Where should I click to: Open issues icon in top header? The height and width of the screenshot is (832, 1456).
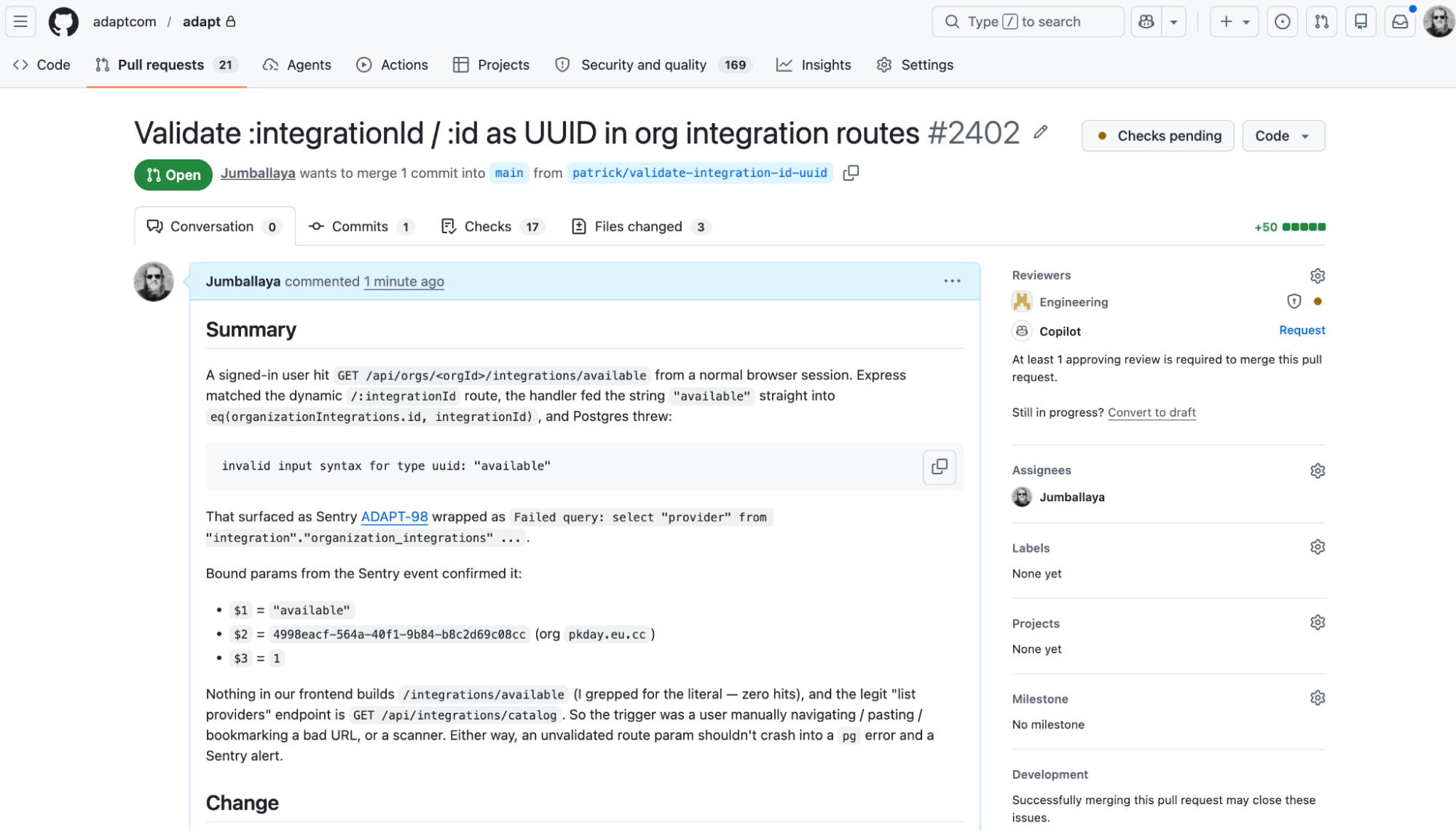pos(1283,22)
